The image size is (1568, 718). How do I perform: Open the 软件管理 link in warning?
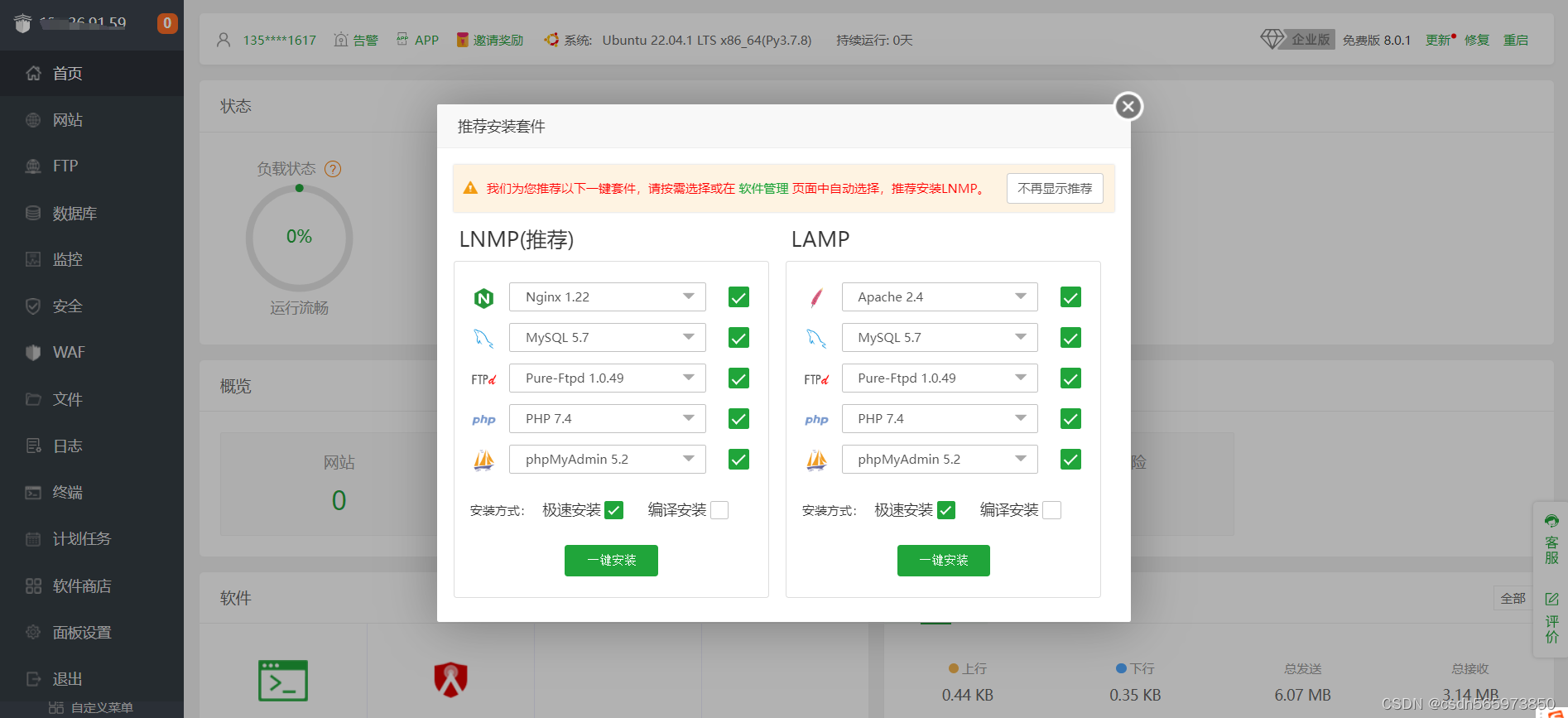763,189
